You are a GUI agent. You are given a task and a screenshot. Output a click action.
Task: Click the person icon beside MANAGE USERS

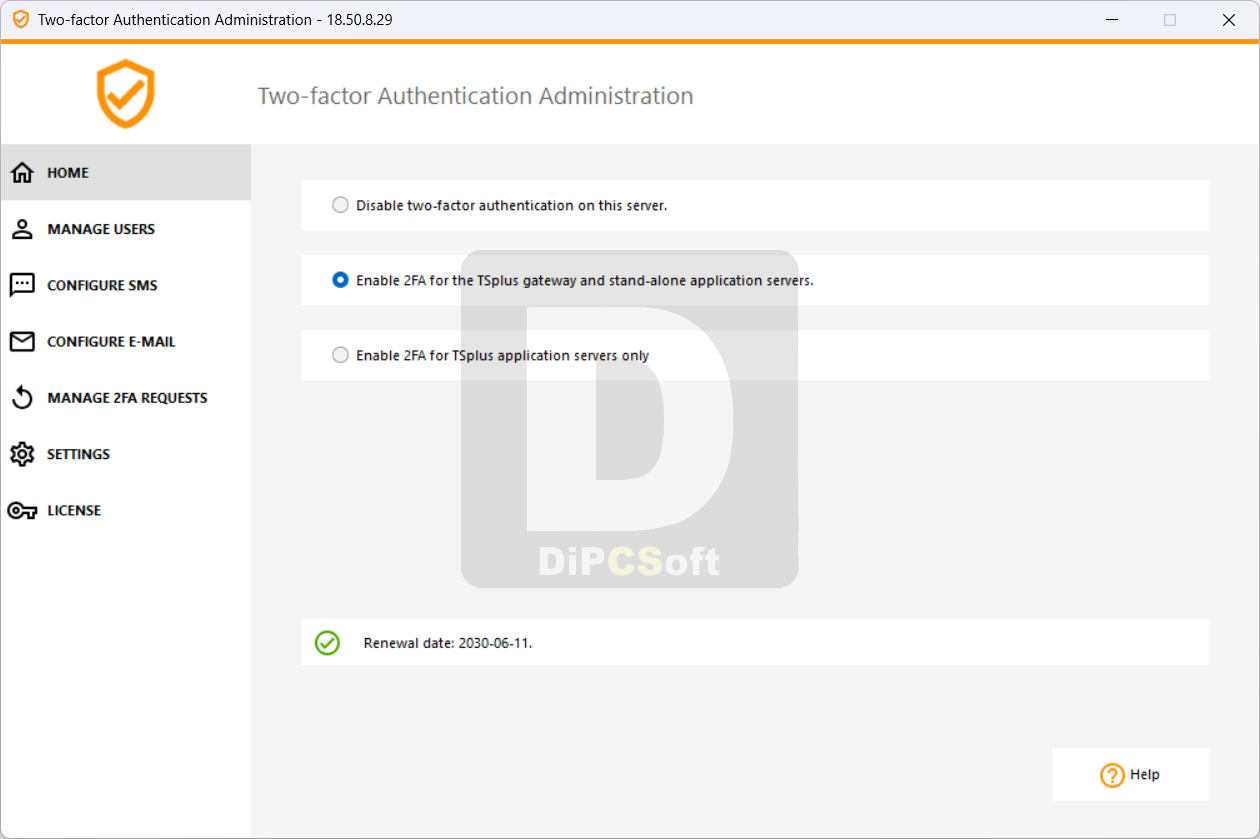(22, 229)
